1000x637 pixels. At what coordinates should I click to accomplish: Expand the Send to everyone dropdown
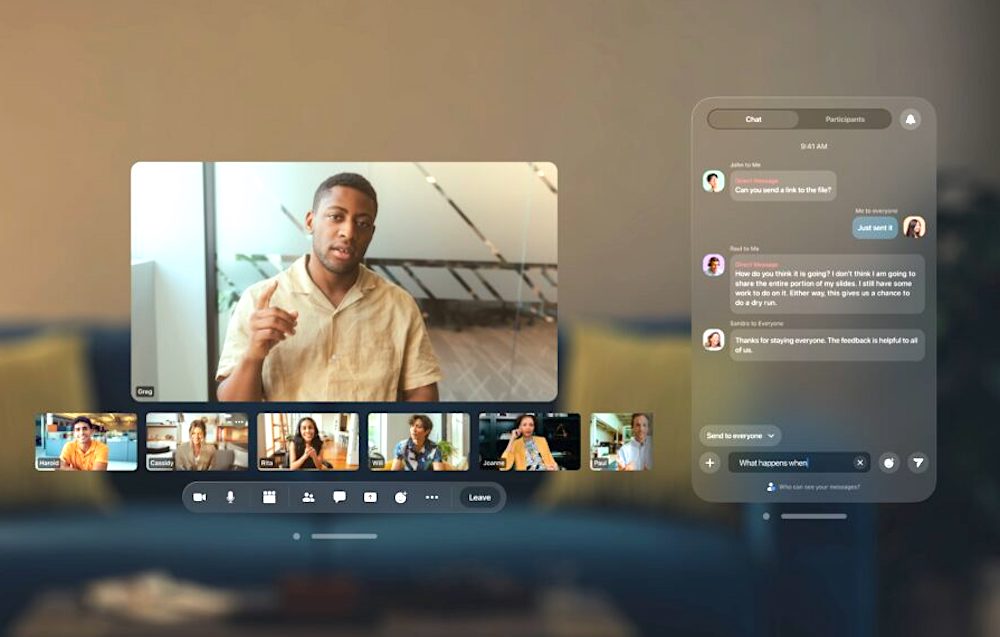741,435
